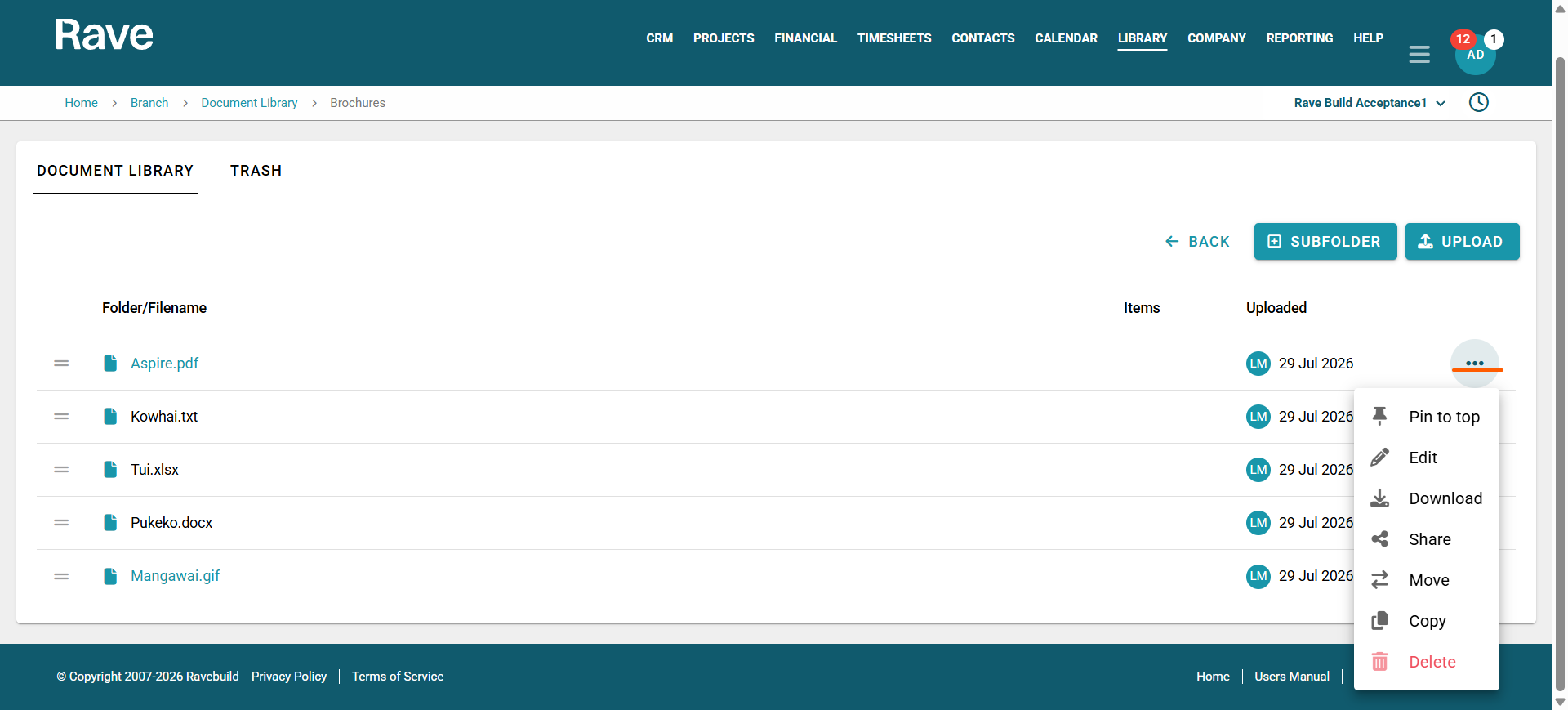Screen dimensions: 1568x710
Task: Click the red Delete trash icon
Action: 1379,662
